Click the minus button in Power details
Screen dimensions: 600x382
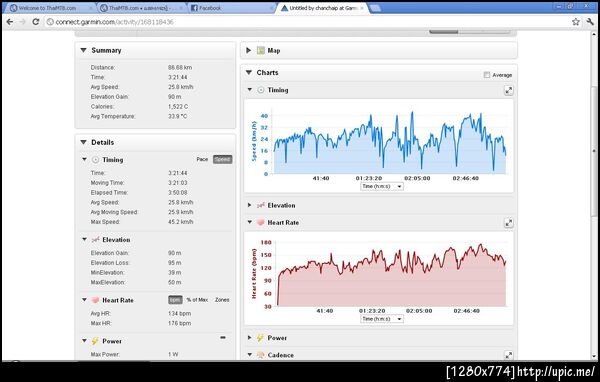(223, 338)
